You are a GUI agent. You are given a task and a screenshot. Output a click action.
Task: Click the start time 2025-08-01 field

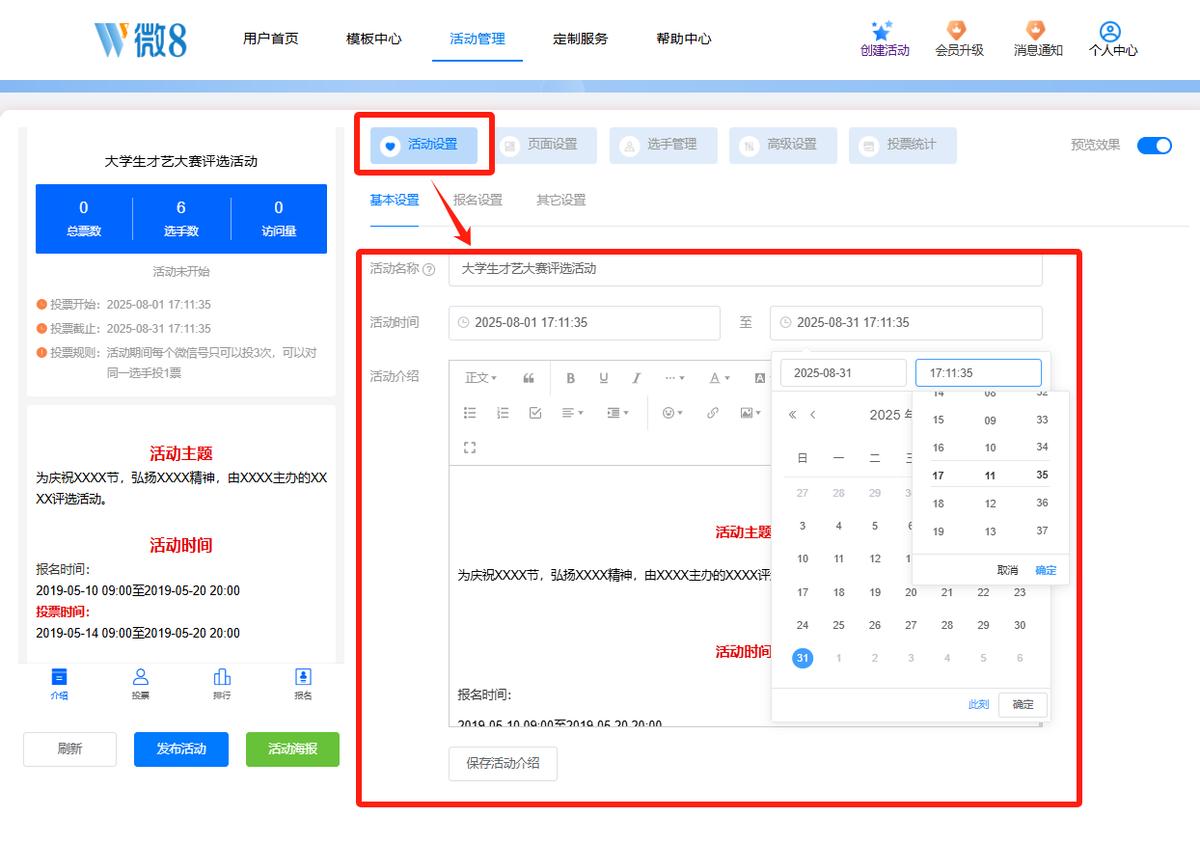584,323
